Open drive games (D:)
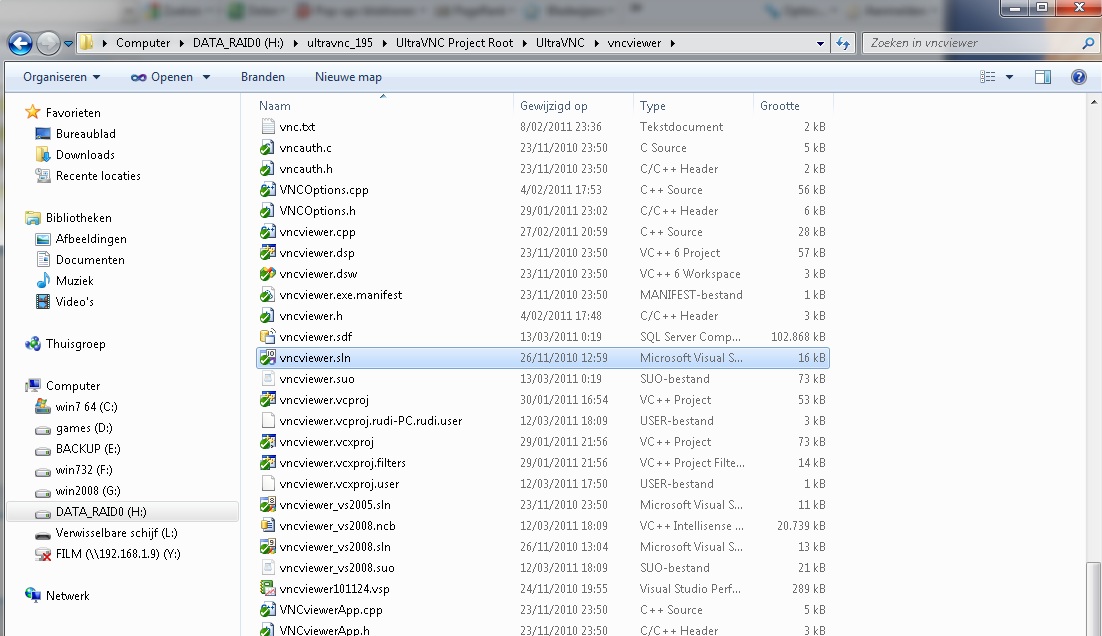 84,428
